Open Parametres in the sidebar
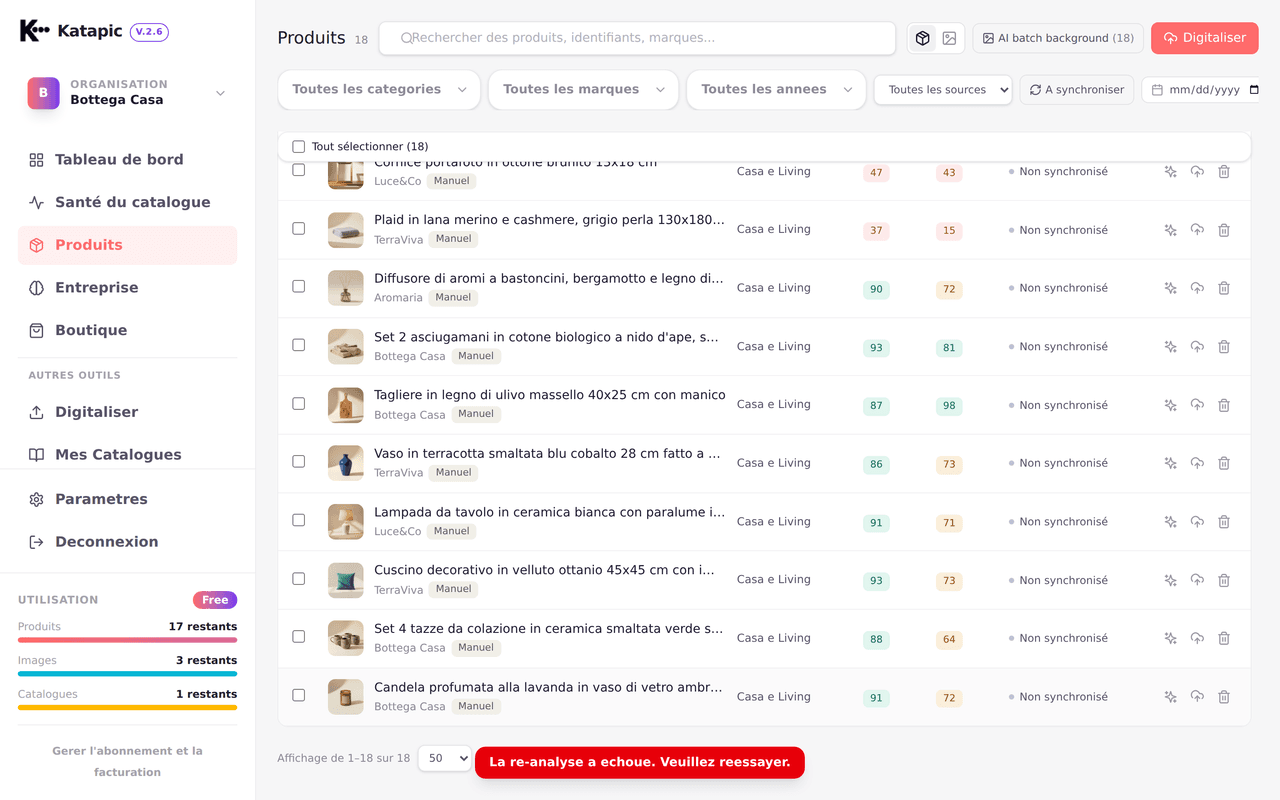 click(x=127, y=499)
